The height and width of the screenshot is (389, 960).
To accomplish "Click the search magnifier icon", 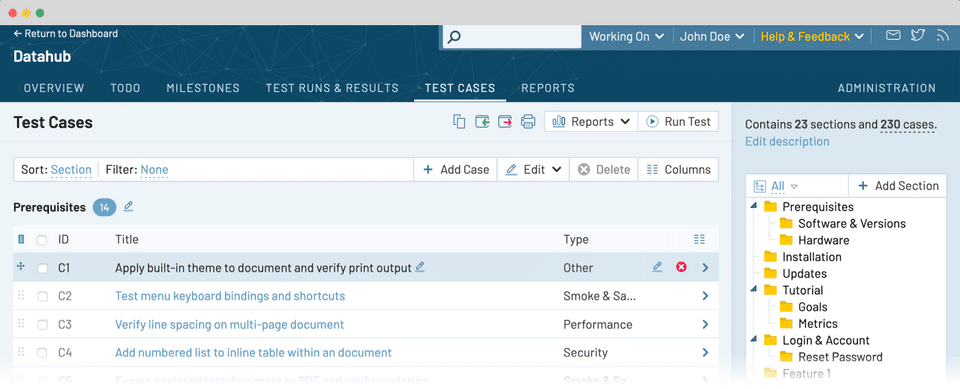I will (x=454, y=37).
